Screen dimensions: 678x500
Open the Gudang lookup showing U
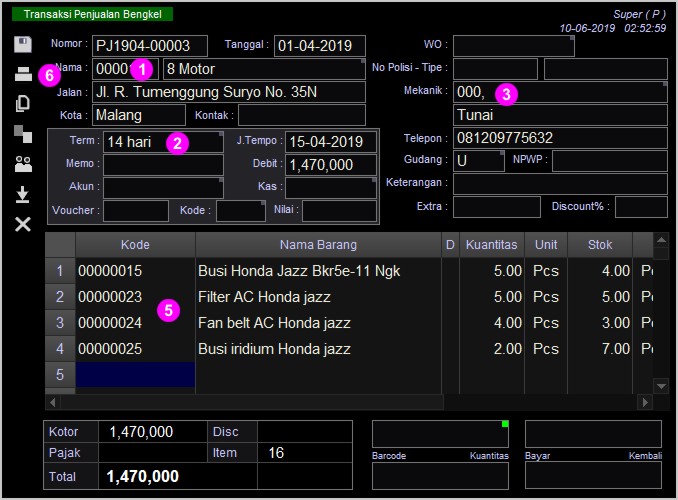point(479,160)
